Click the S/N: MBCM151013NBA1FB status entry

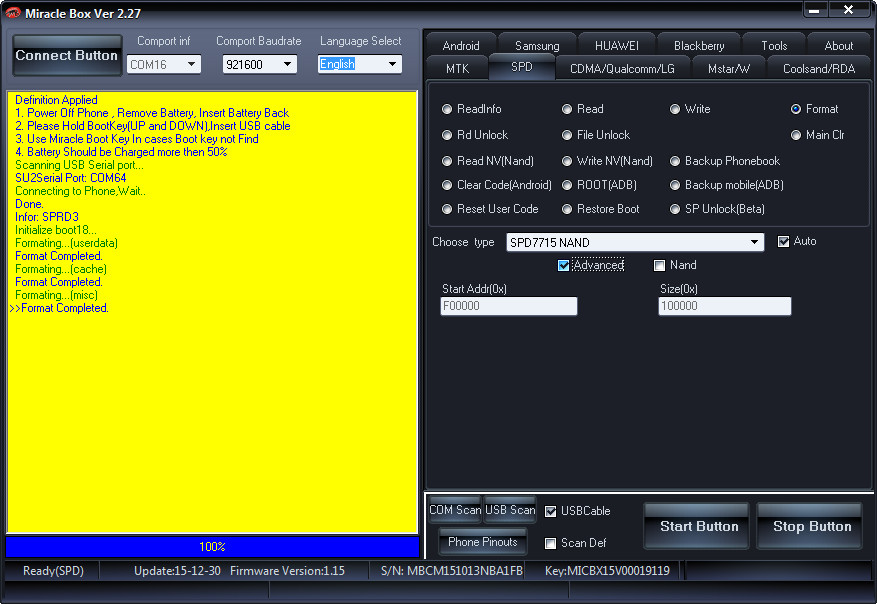point(452,571)
